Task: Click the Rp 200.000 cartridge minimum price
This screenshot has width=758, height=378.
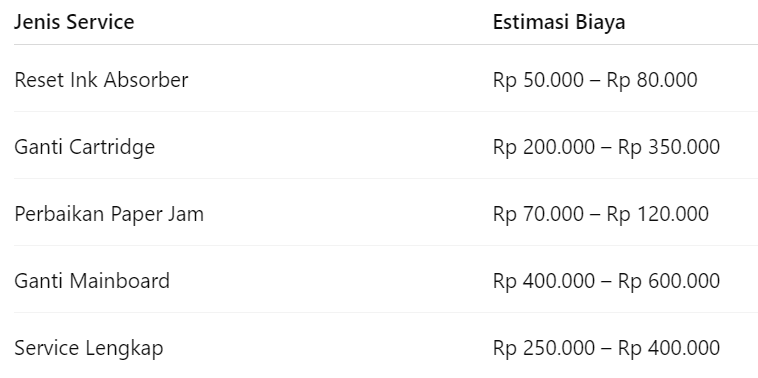Action: coord(544,147)
